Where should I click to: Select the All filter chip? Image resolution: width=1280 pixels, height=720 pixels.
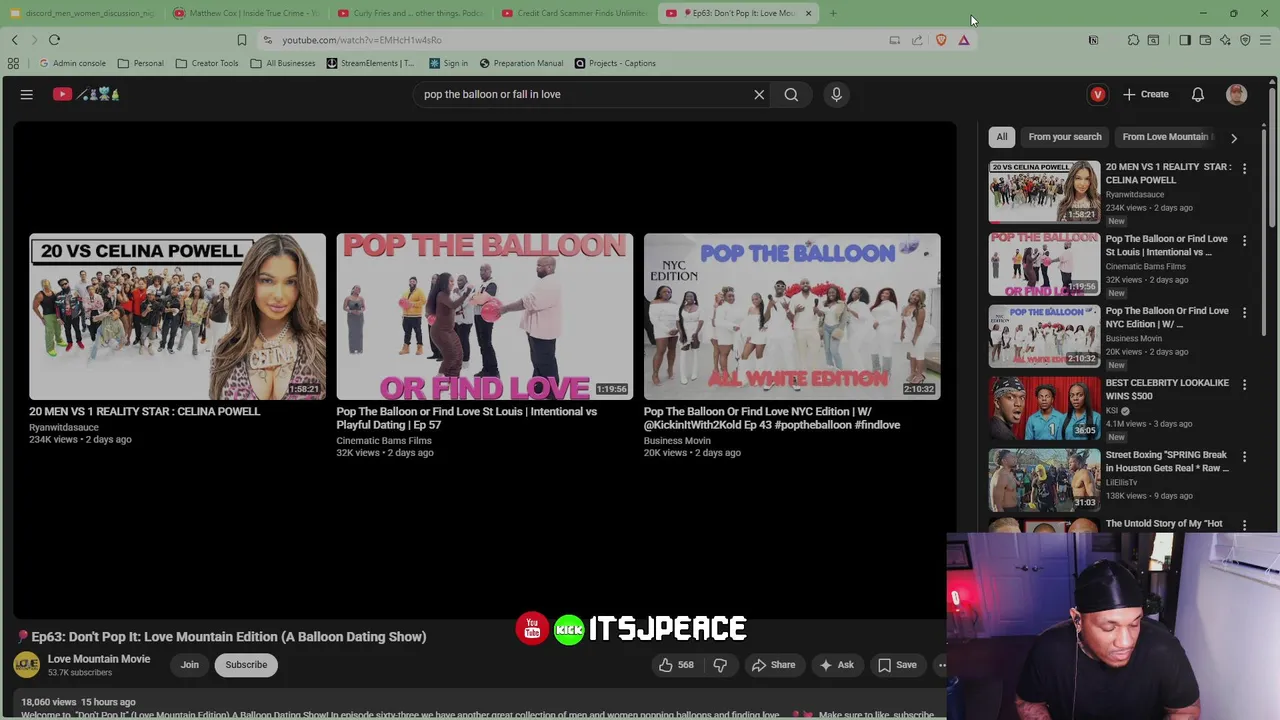pos(1001,137)
